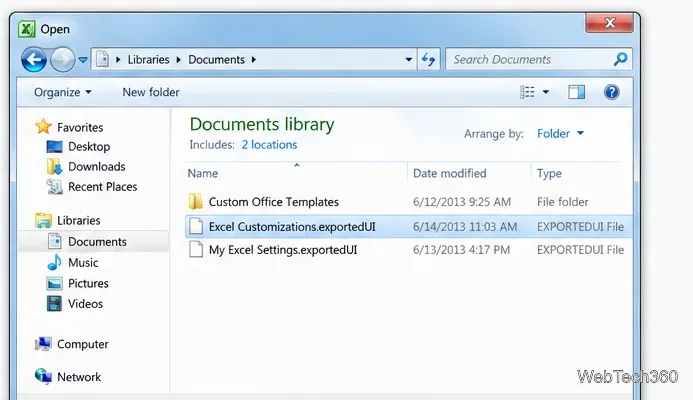The image size is (693, 400).
Task: Expand arrow after Libraries in address bar
Action: 179,60
